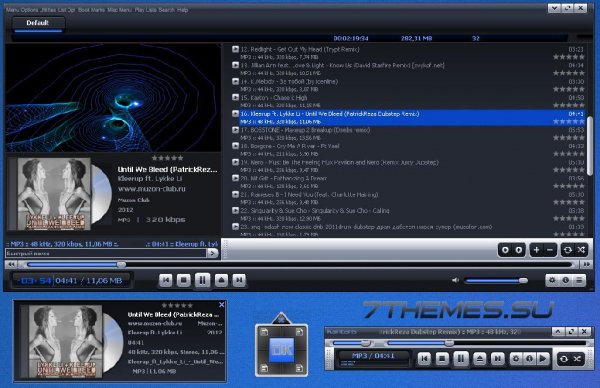This screenshot has width=600, height=388.
Task: Toggle shuffle in the mini player
Action: coord(577,359)
